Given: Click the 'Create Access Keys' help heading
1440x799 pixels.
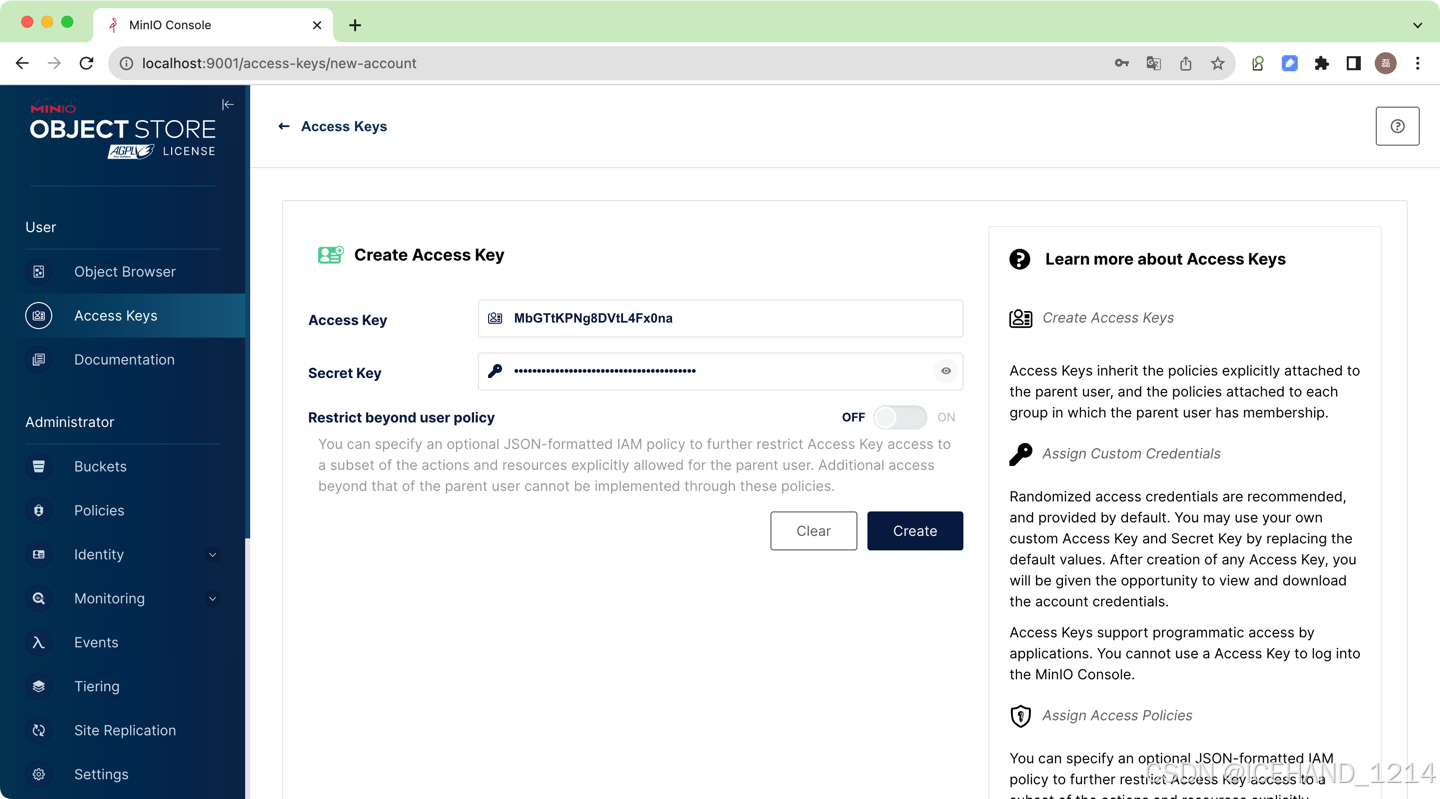Looking at the screenshot, I should click(1108, 318).
